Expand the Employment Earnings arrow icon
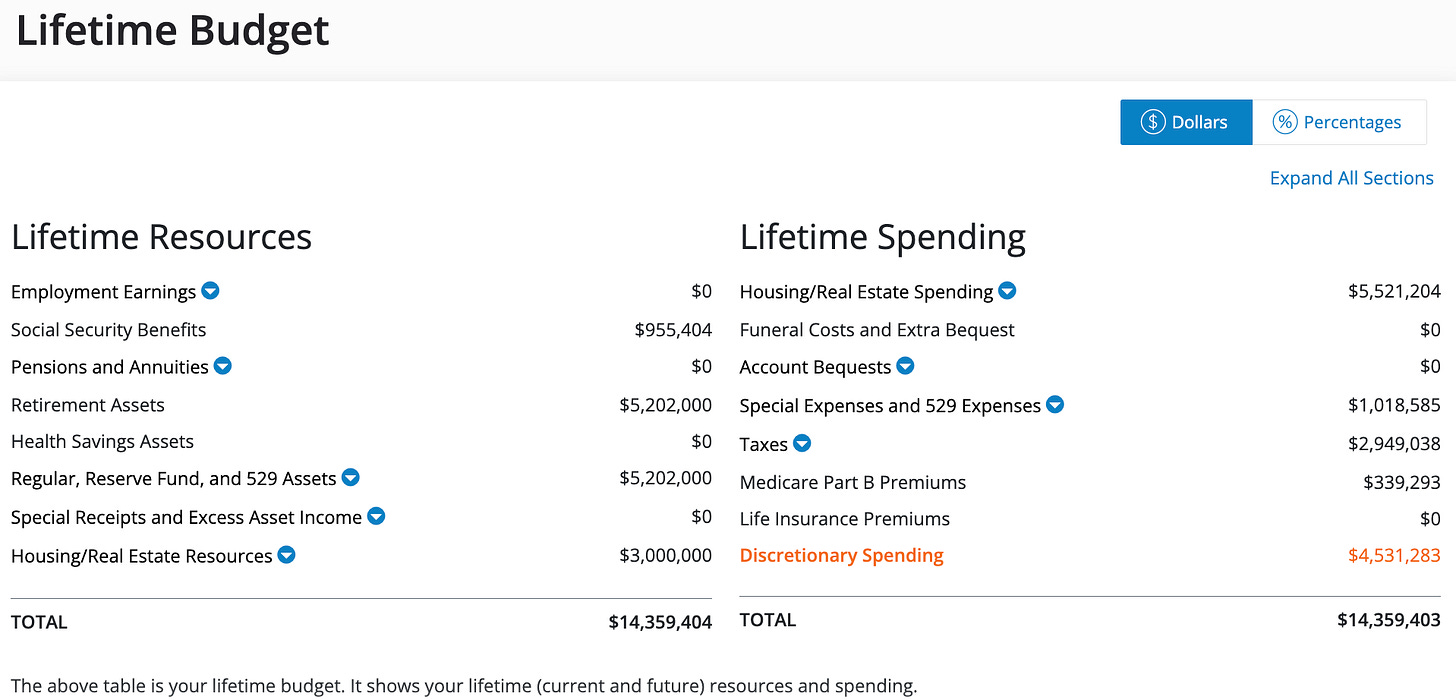 point(210,291)
